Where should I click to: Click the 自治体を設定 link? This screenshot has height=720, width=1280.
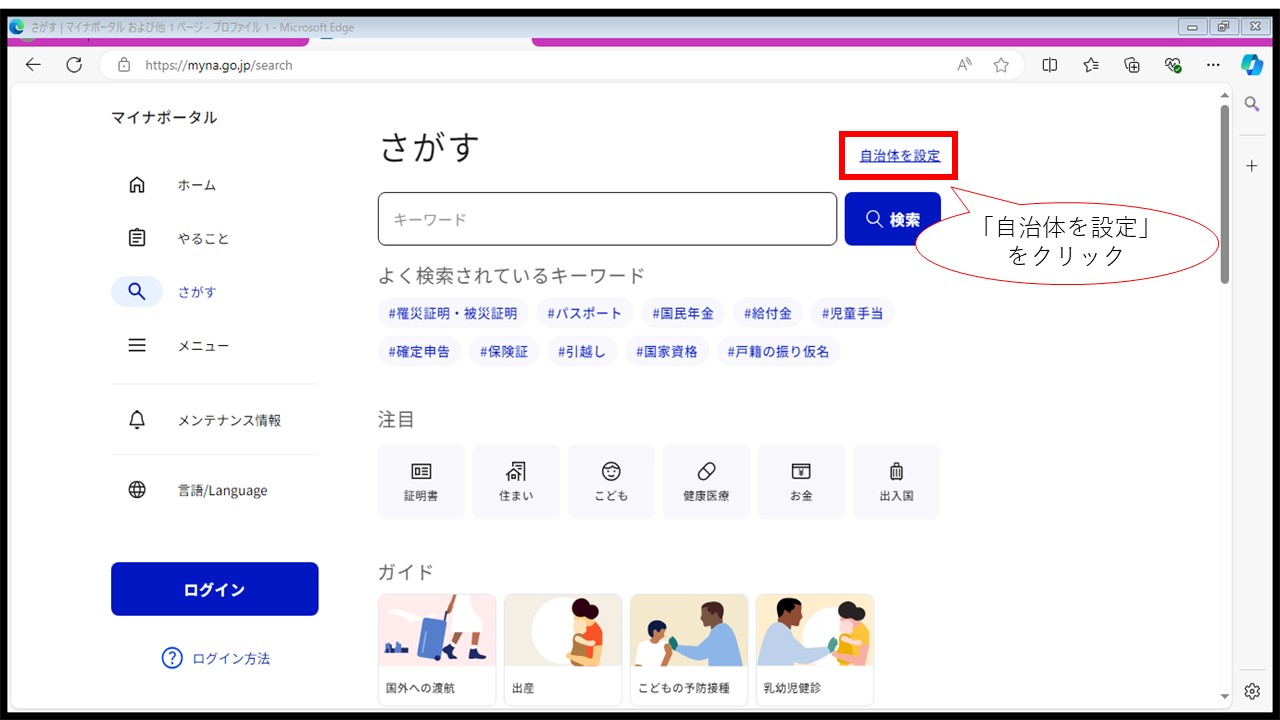[x=900, y=156]
